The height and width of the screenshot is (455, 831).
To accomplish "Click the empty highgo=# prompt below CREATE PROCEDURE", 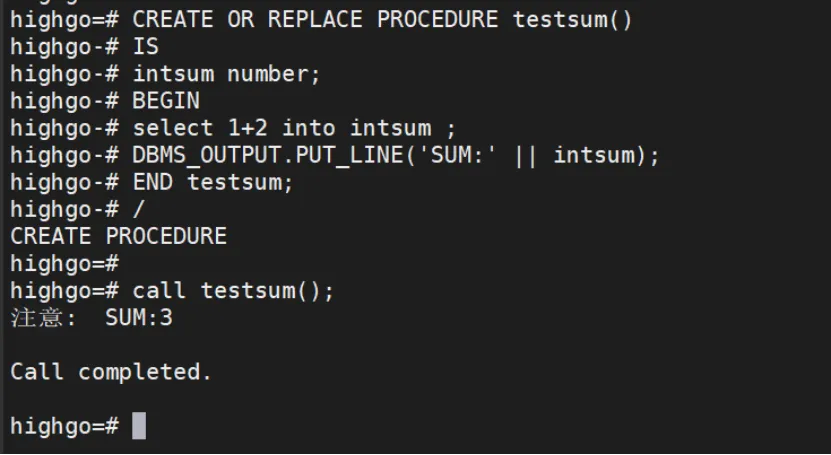I will pos(65,264).
